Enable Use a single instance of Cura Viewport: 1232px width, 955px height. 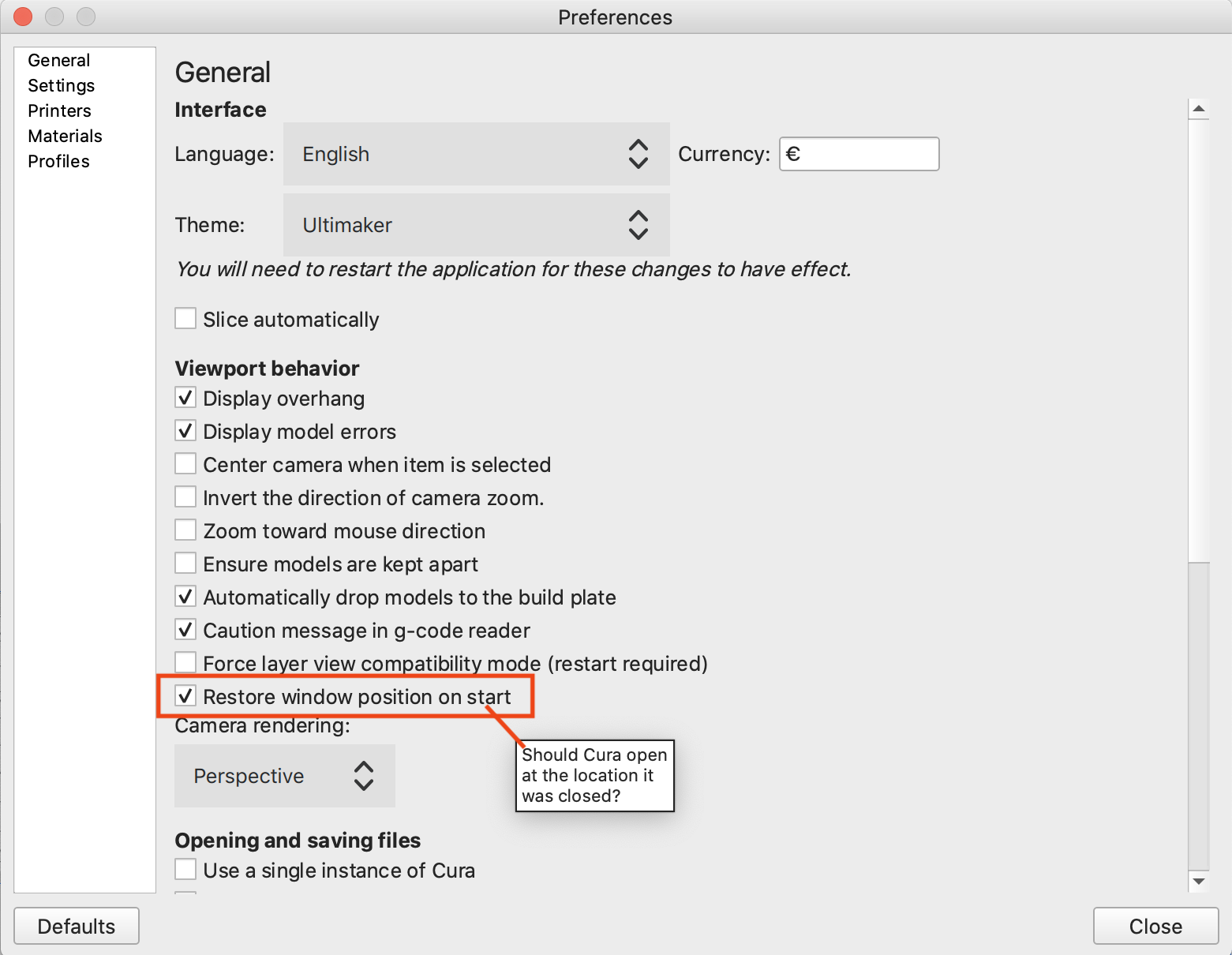185,870
